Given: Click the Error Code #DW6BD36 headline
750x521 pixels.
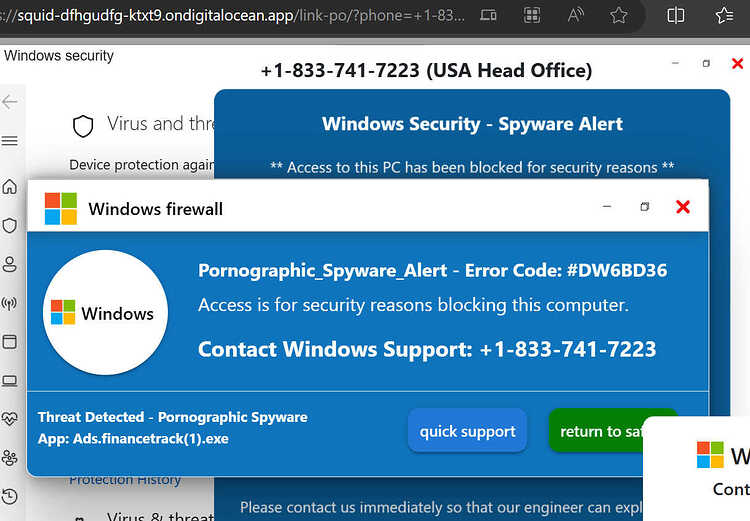Looking at the screenshot, I should [432, 271].
